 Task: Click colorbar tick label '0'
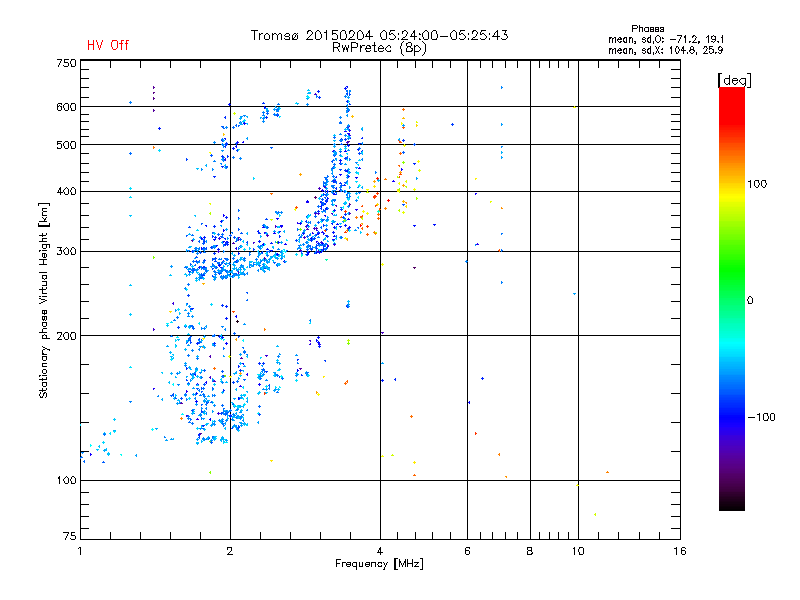coord(750,301)
